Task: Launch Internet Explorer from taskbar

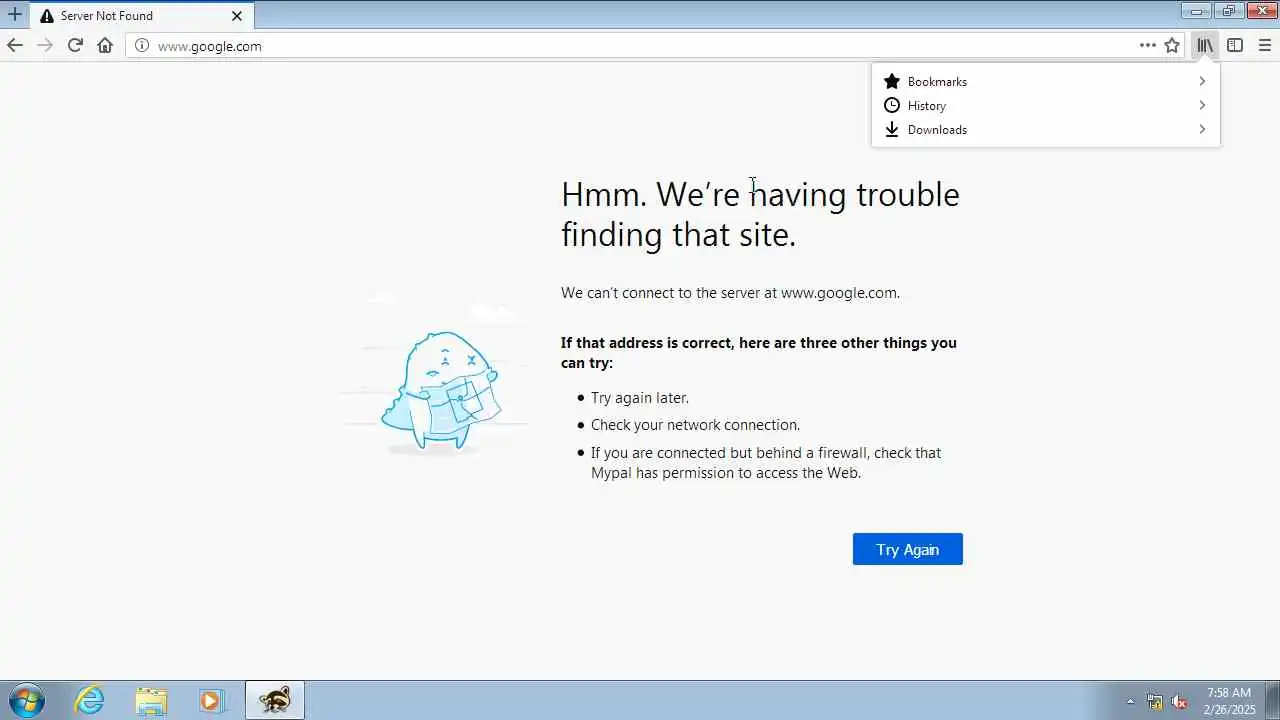Action: [x=90, y=700]
